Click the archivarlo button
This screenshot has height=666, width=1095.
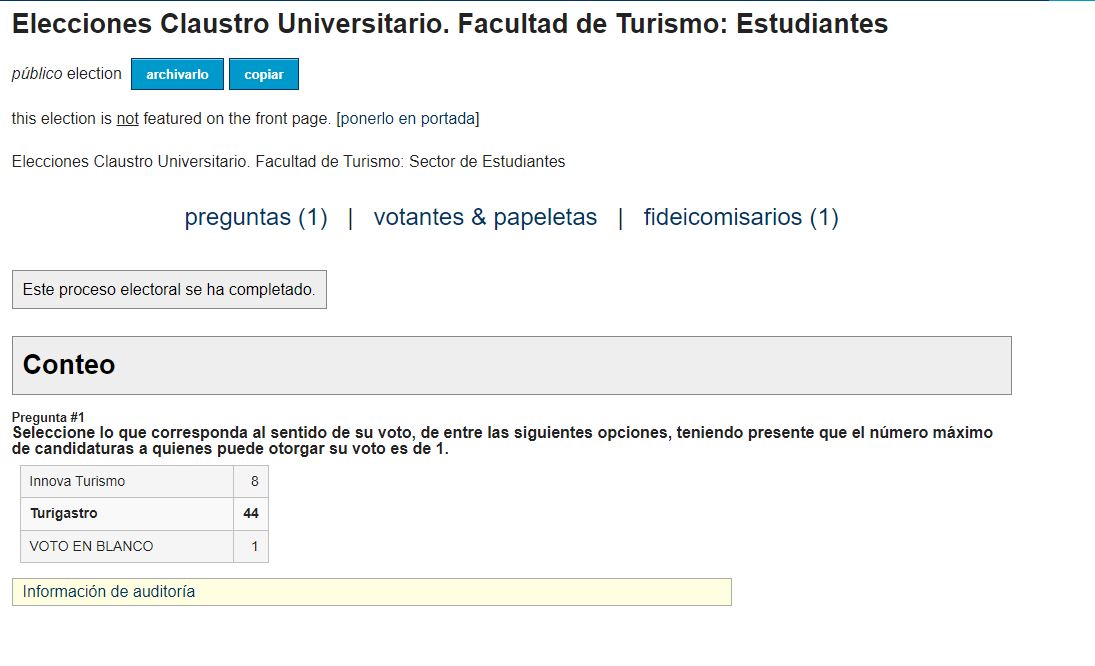[177, 74]
